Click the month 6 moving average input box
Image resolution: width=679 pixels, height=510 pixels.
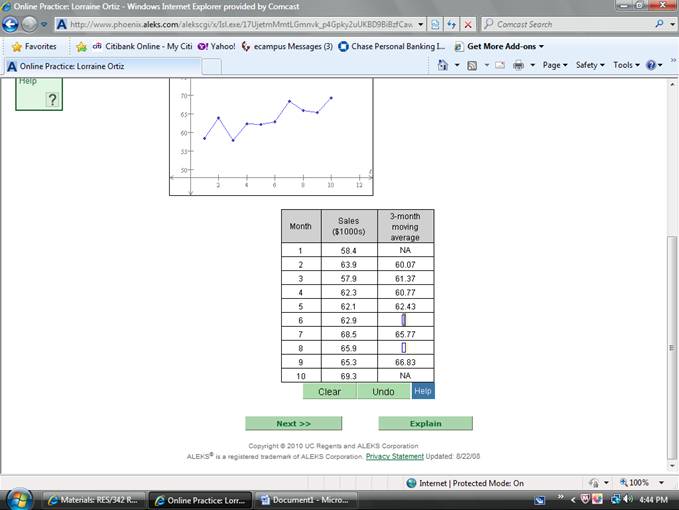click(404, 319)
